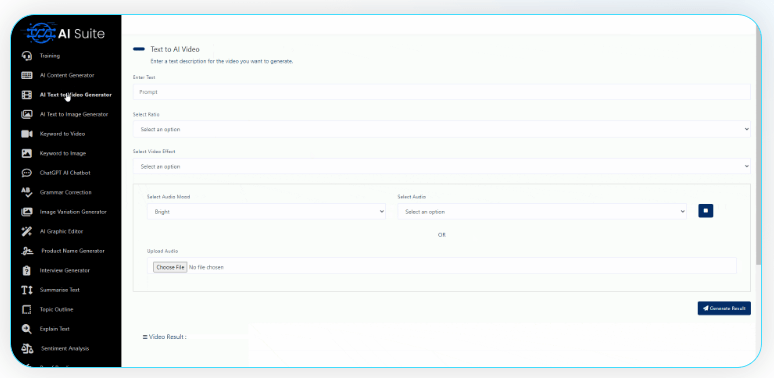
Task: Open the Select Audio dropdown
Action: point(542,211)
